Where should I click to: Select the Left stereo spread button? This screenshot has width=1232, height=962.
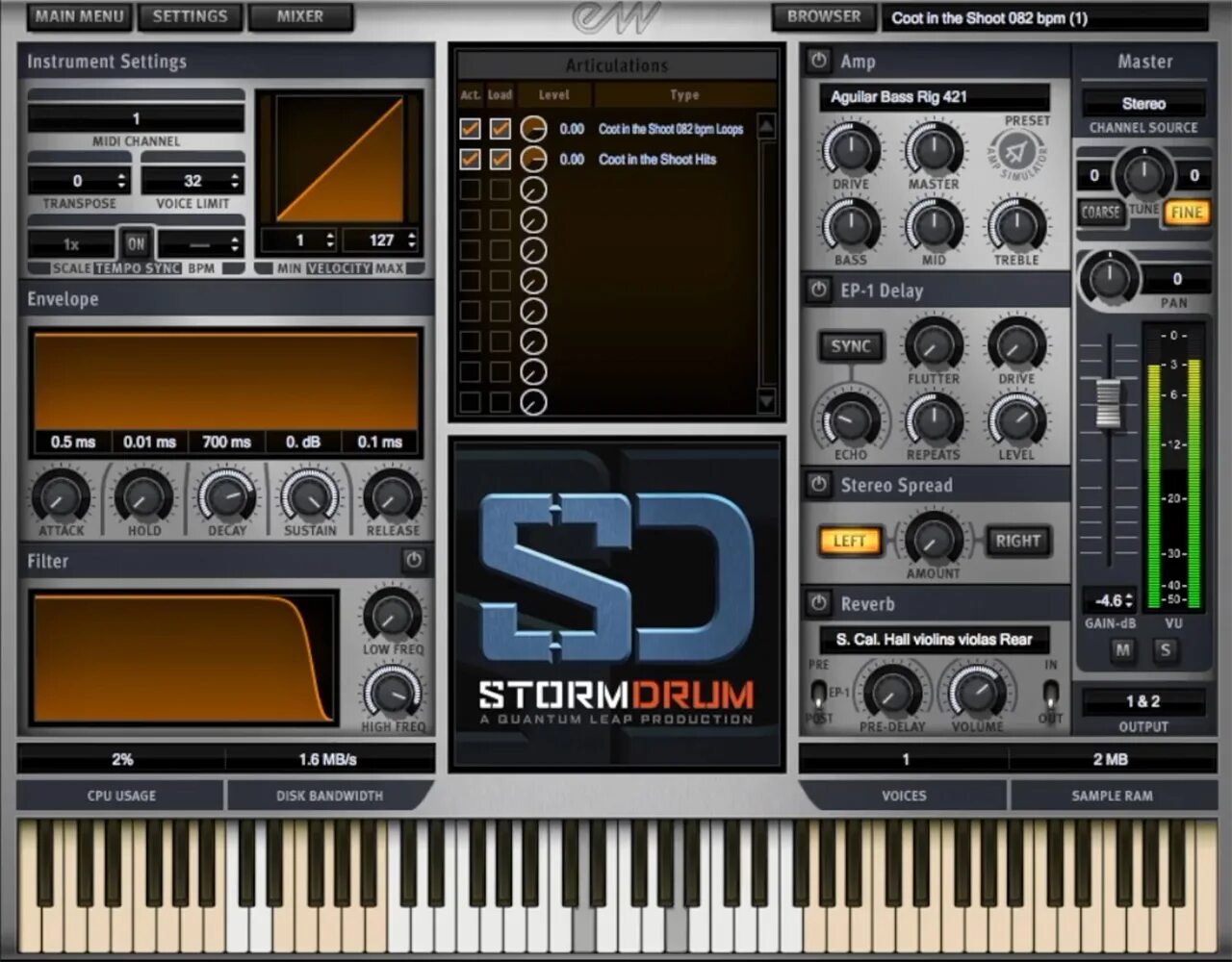[x=850, y=541]
